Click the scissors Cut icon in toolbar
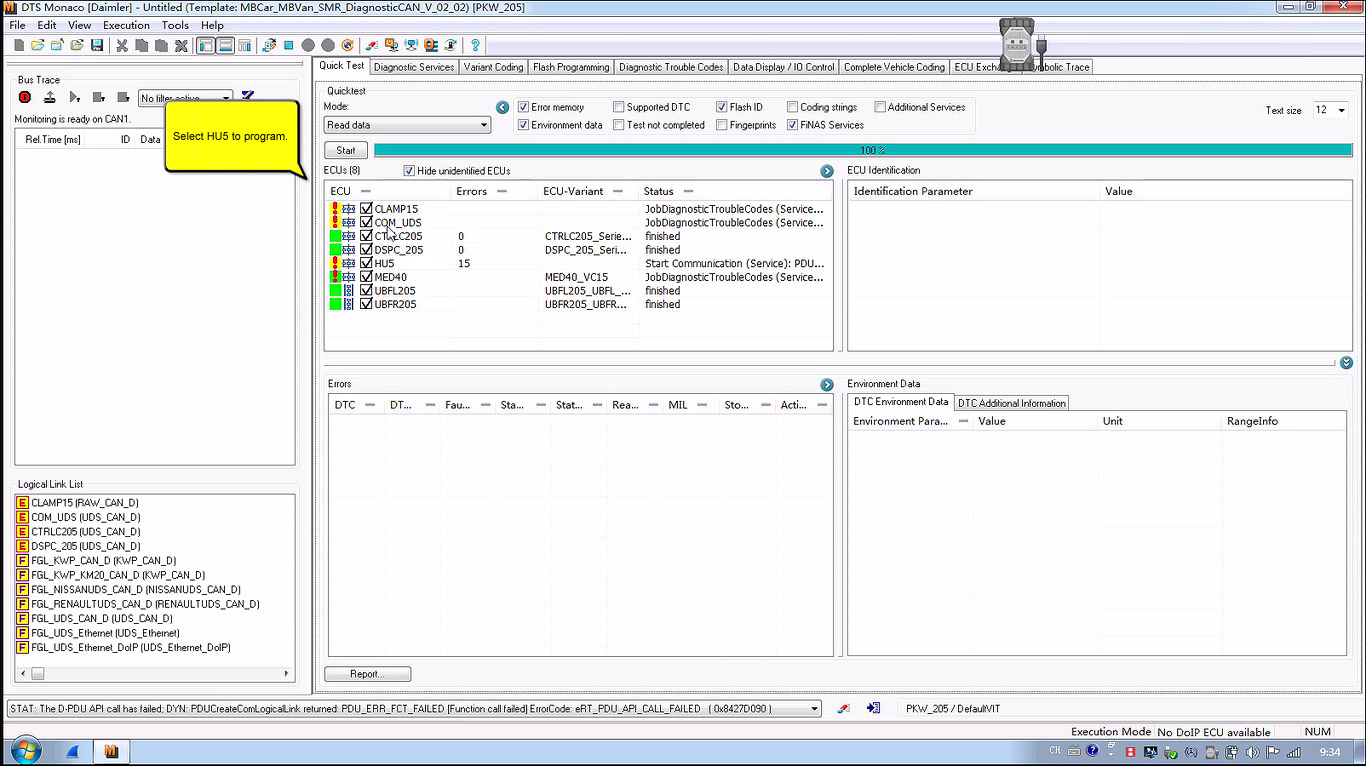1366x766 pixels. click(x=122, y=45)
